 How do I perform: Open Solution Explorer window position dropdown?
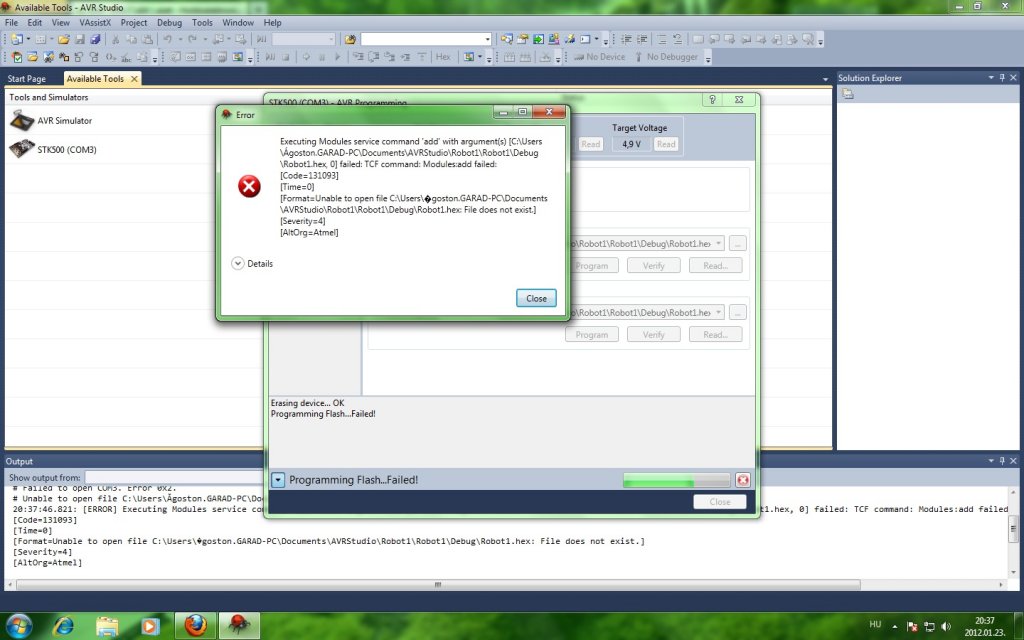point(991,78)
